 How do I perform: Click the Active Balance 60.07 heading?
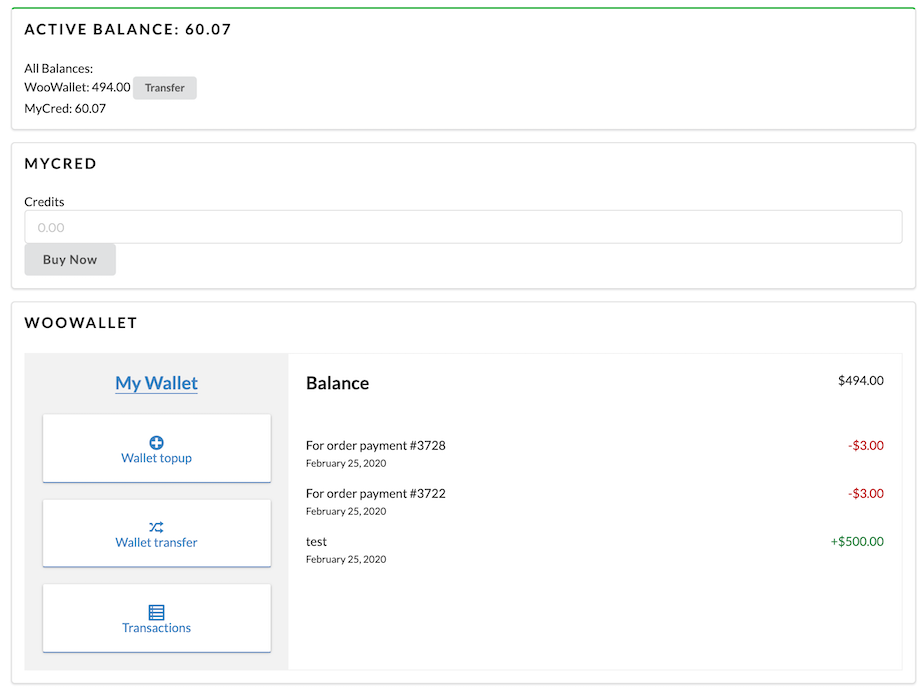[128, 30]
